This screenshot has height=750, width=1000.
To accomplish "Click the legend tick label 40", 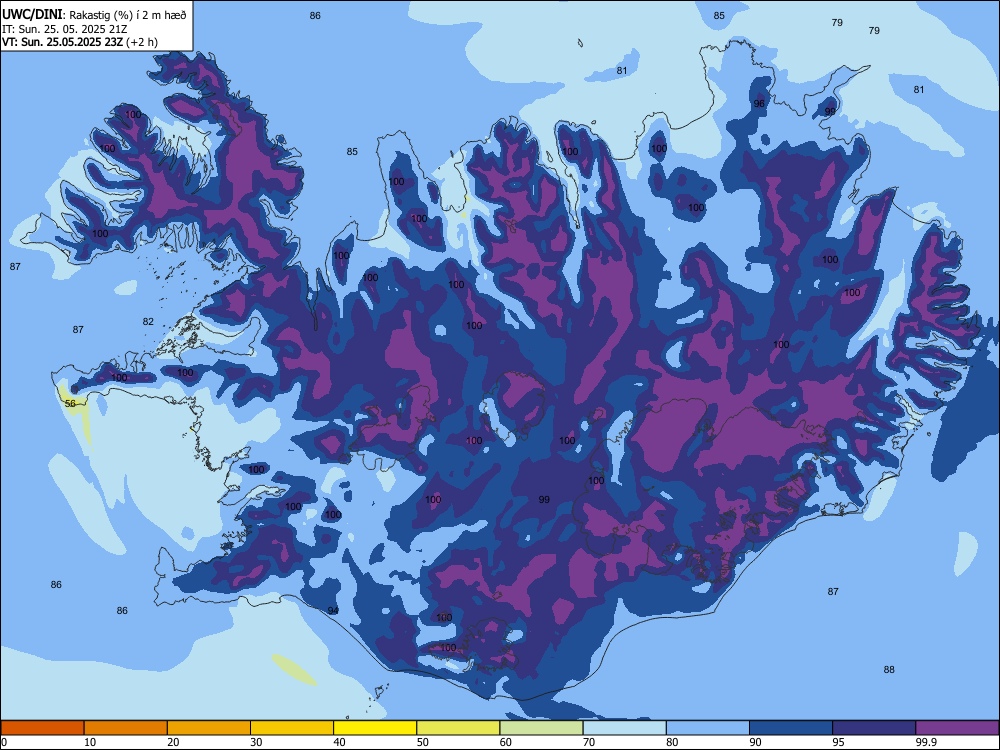I will tap(340, 742).
